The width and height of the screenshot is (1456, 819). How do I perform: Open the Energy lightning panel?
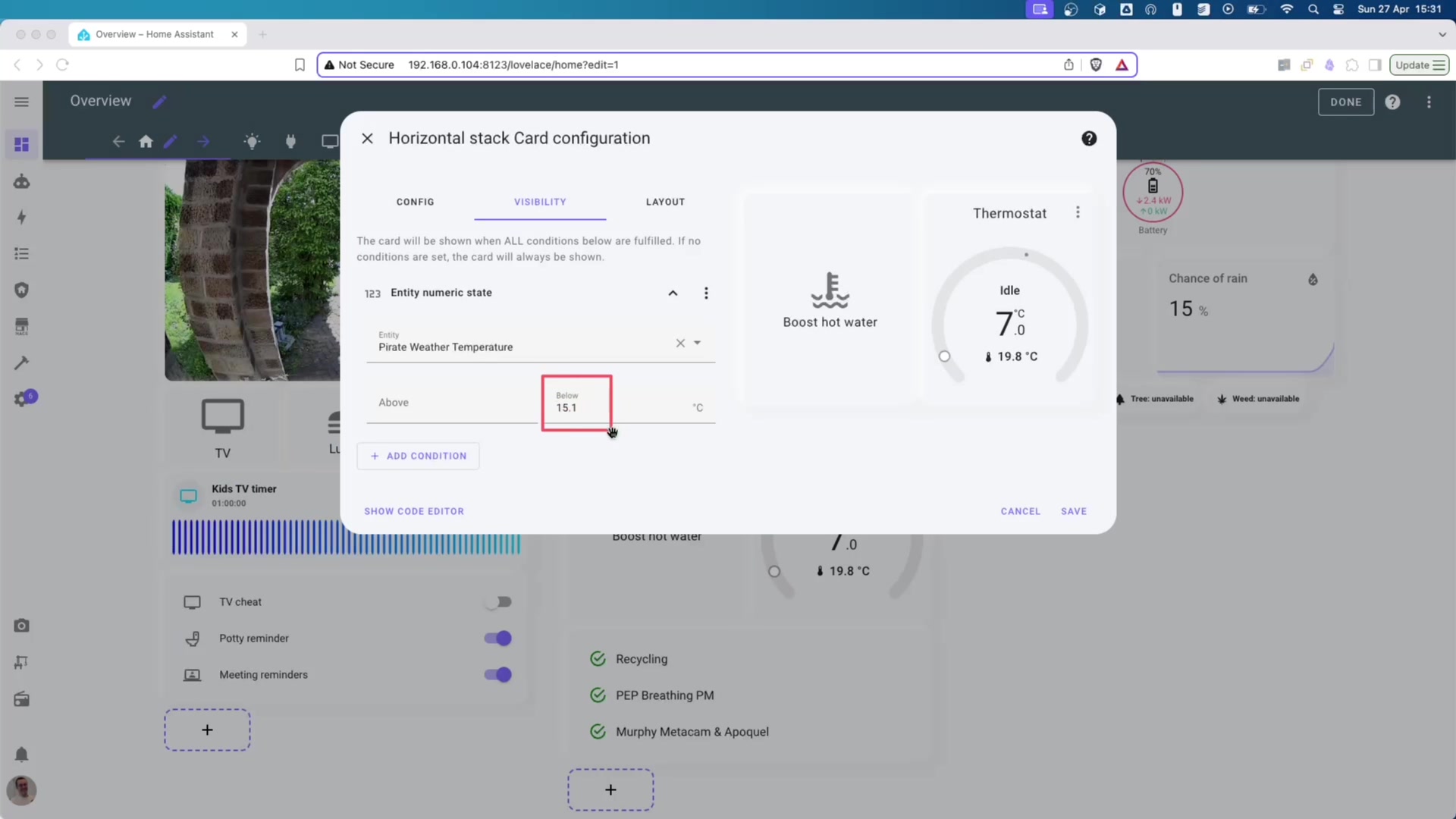click(22, 218)
